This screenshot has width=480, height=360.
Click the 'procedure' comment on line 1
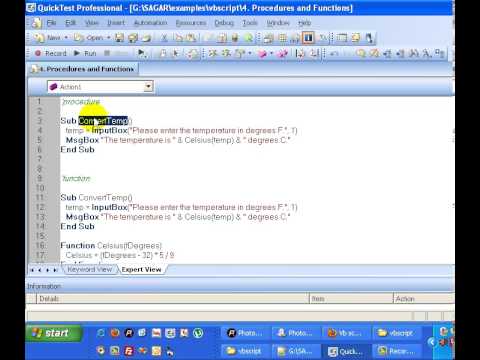pos(81,101)
